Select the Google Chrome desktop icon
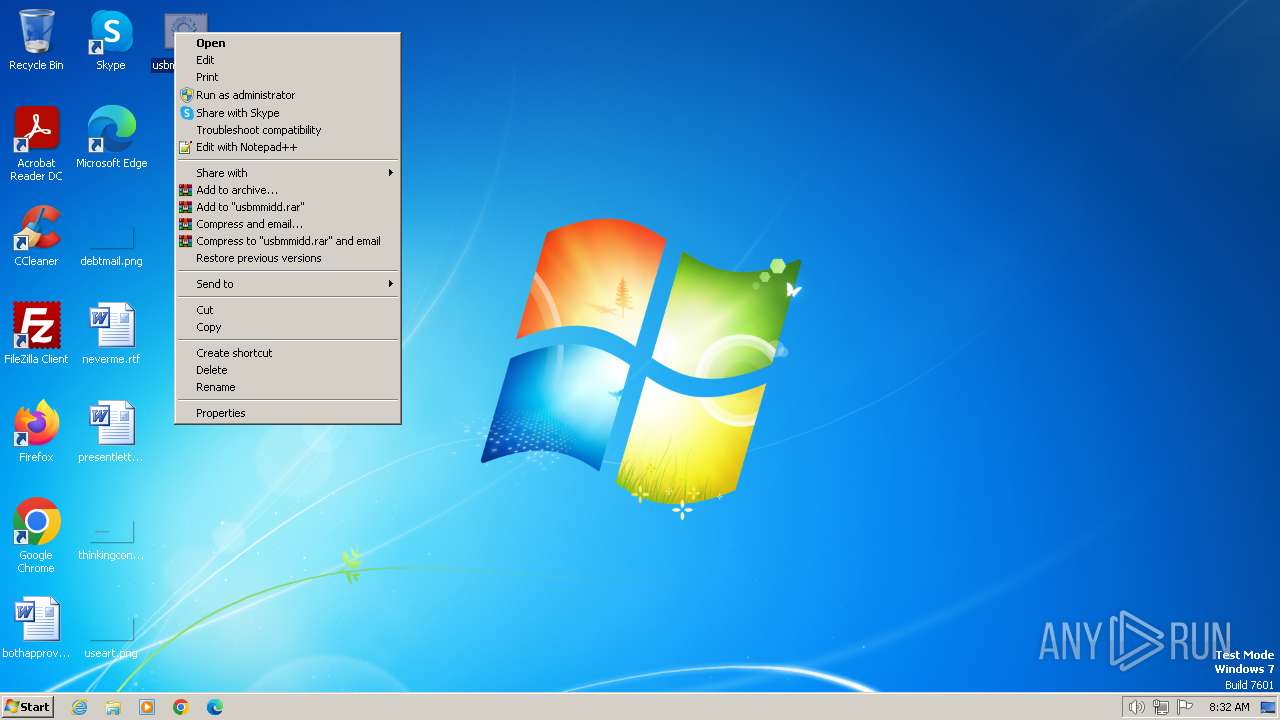The width and height of the screenshot is (1280, 720). click(x=36, y=536)
